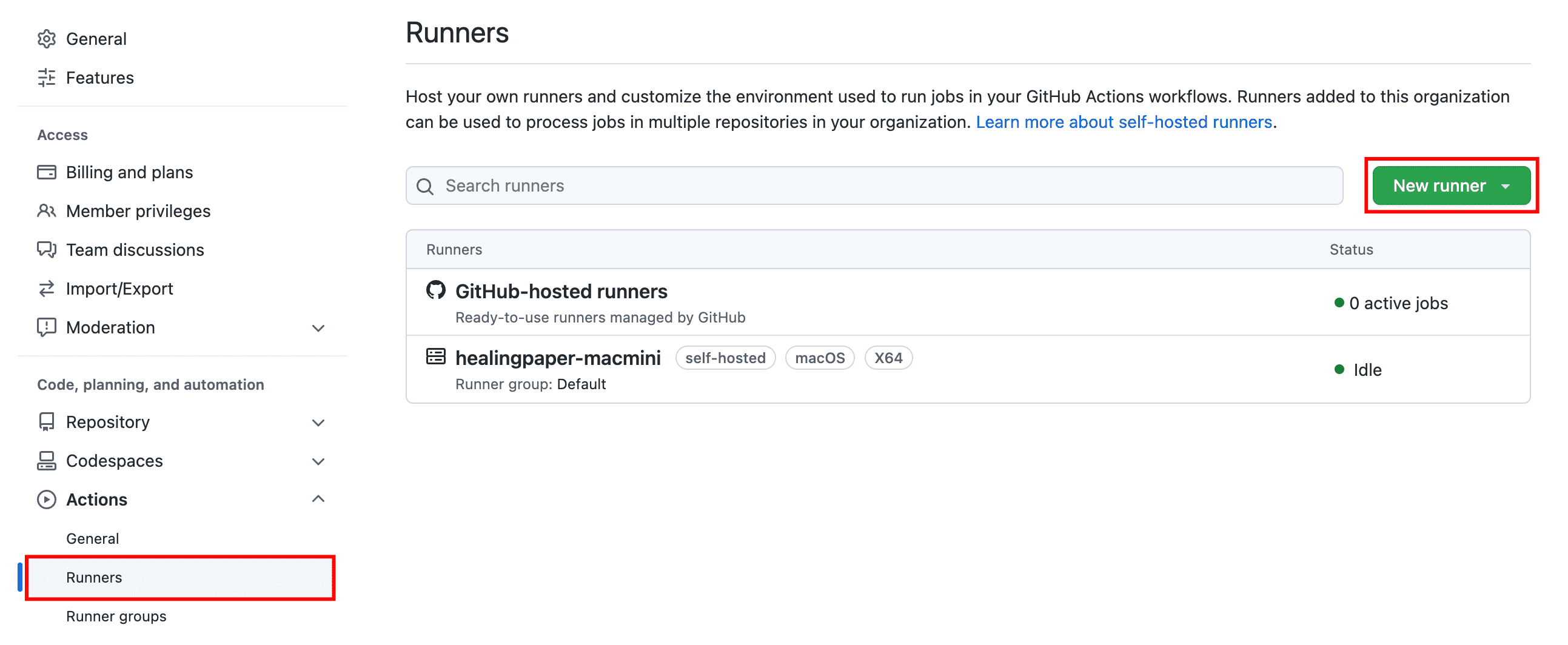
Task: Click the Import/Export arrows icon
Action: 47,289
